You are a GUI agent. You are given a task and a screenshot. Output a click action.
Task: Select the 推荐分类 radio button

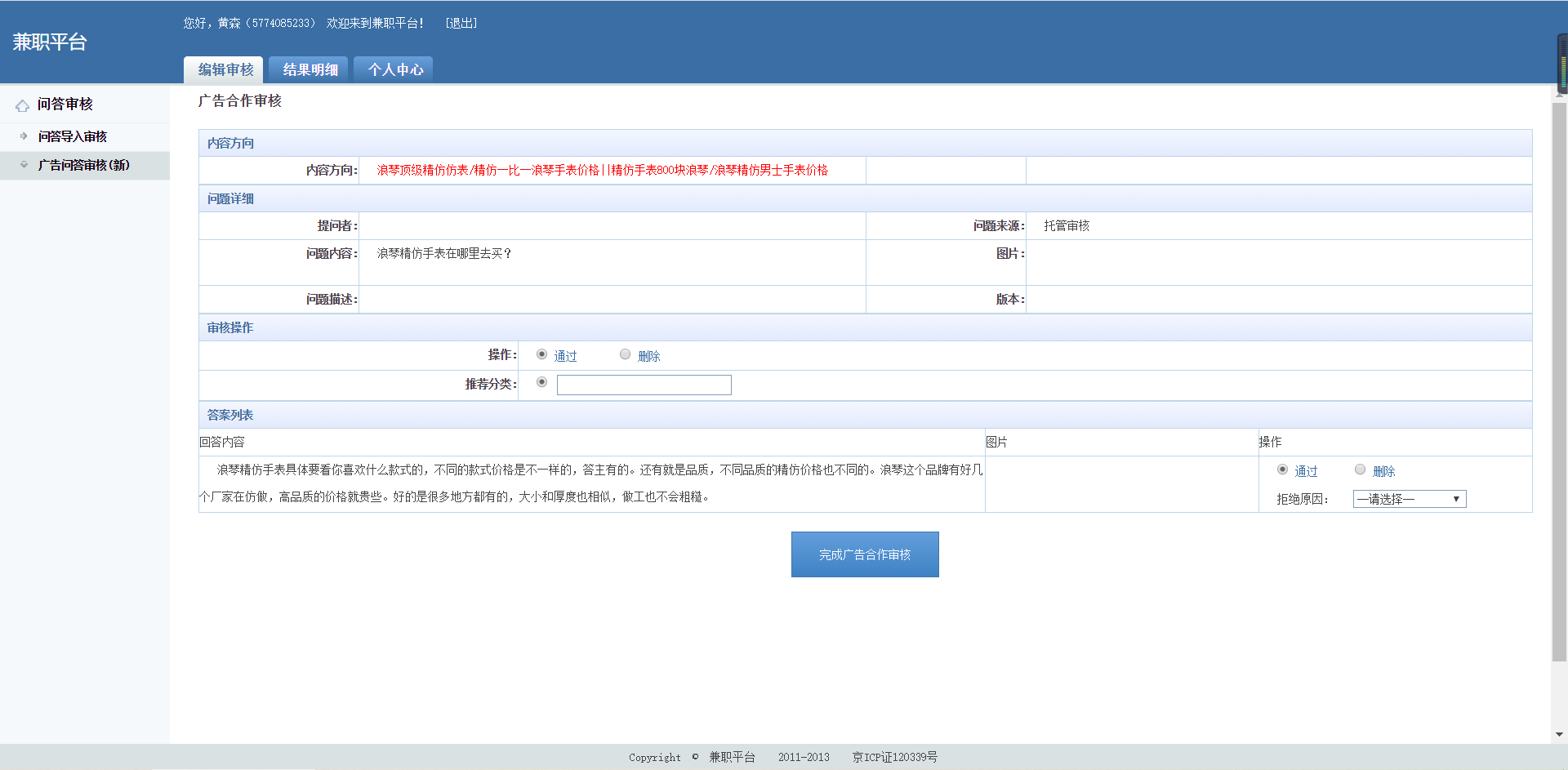click(x=541, y=382)
